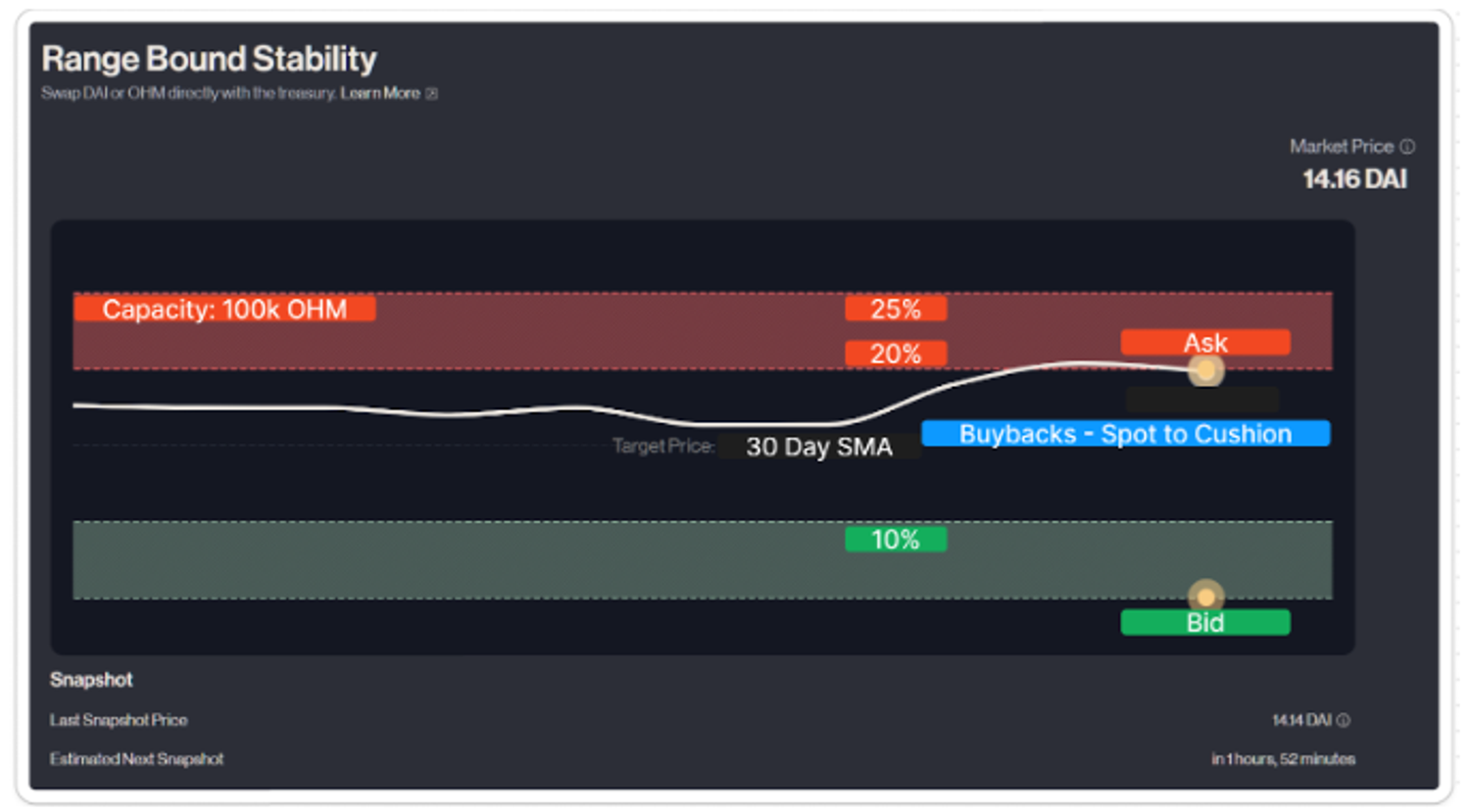Click the external link icon beside Learn More
The image size is (1470, 812).
[x=431, y=94]
